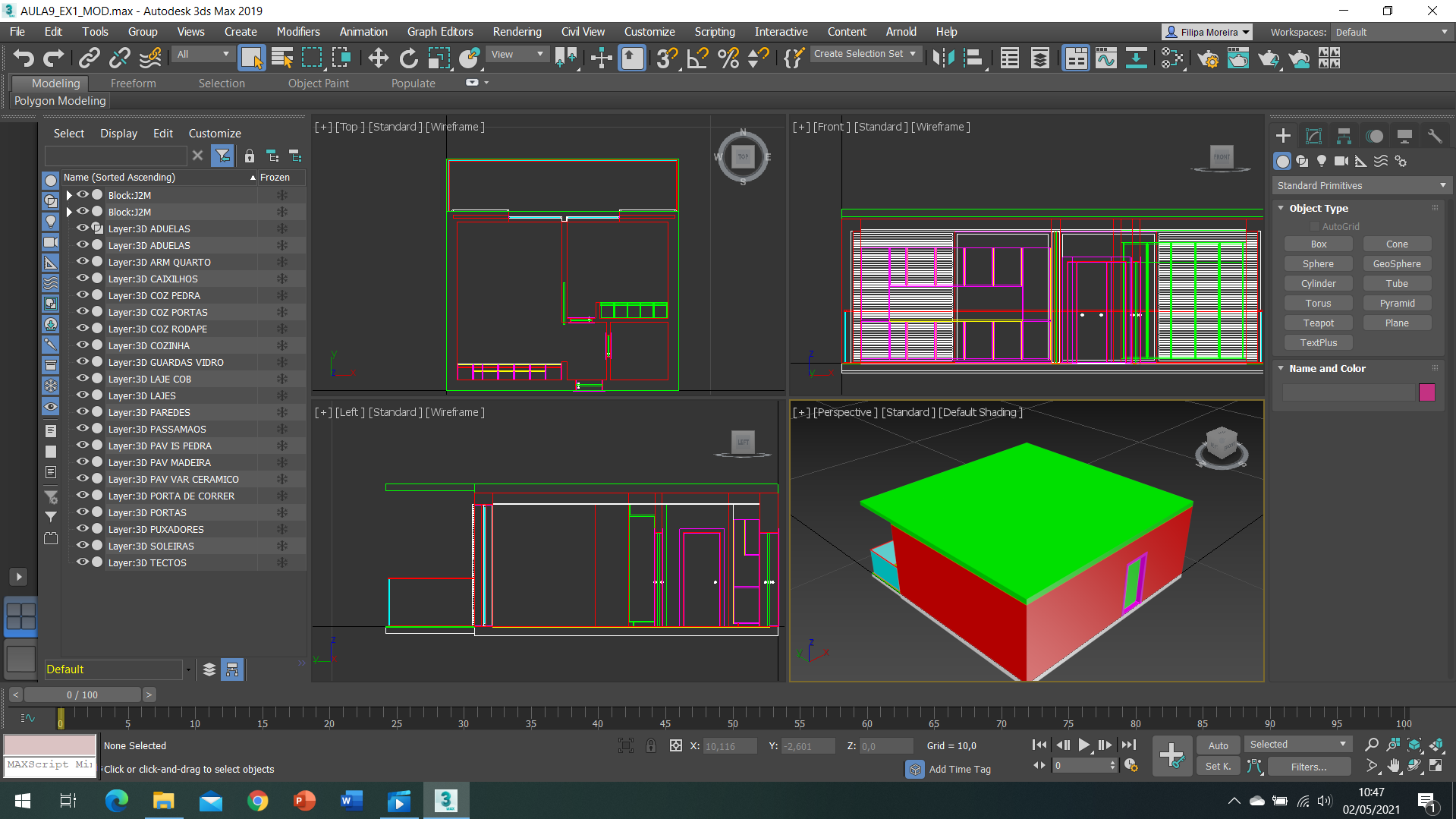The width and height of the screenshot is (1456, 819).
Task: Expand the first Block:J2M tree item
Action: [69, 195]
